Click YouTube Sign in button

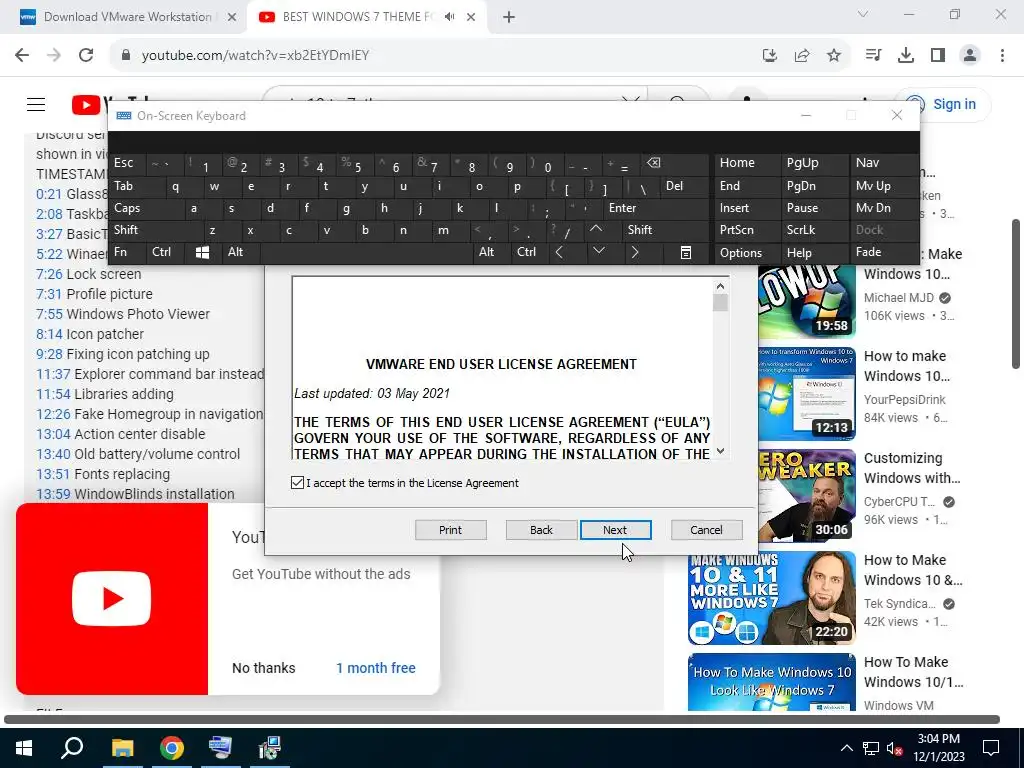(x=942, y=104)
